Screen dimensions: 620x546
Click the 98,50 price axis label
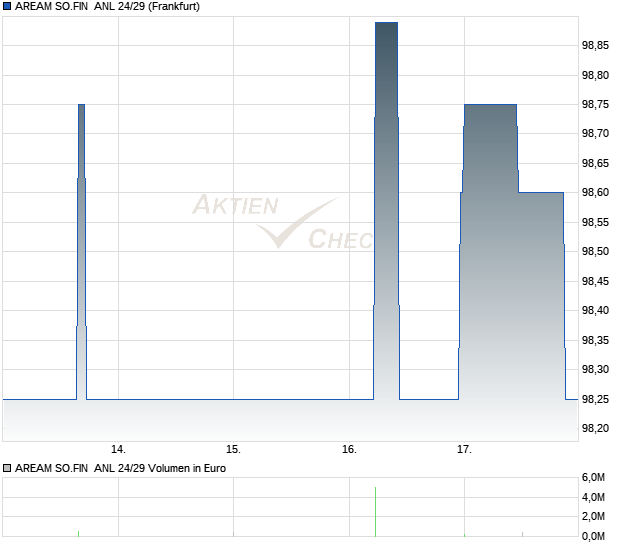[x=595, y=251]
